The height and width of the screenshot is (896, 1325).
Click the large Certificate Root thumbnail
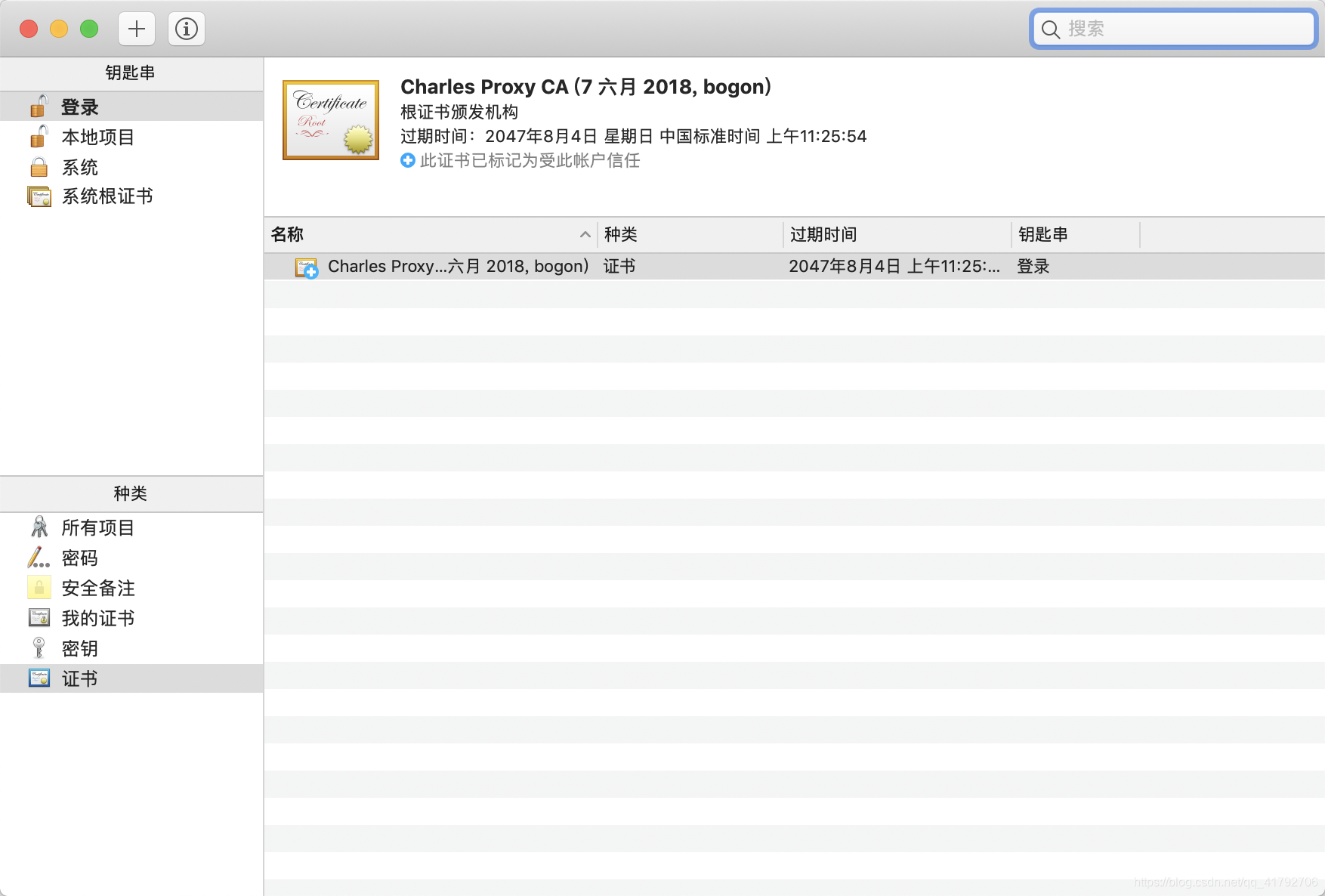[x=331, y=120]
